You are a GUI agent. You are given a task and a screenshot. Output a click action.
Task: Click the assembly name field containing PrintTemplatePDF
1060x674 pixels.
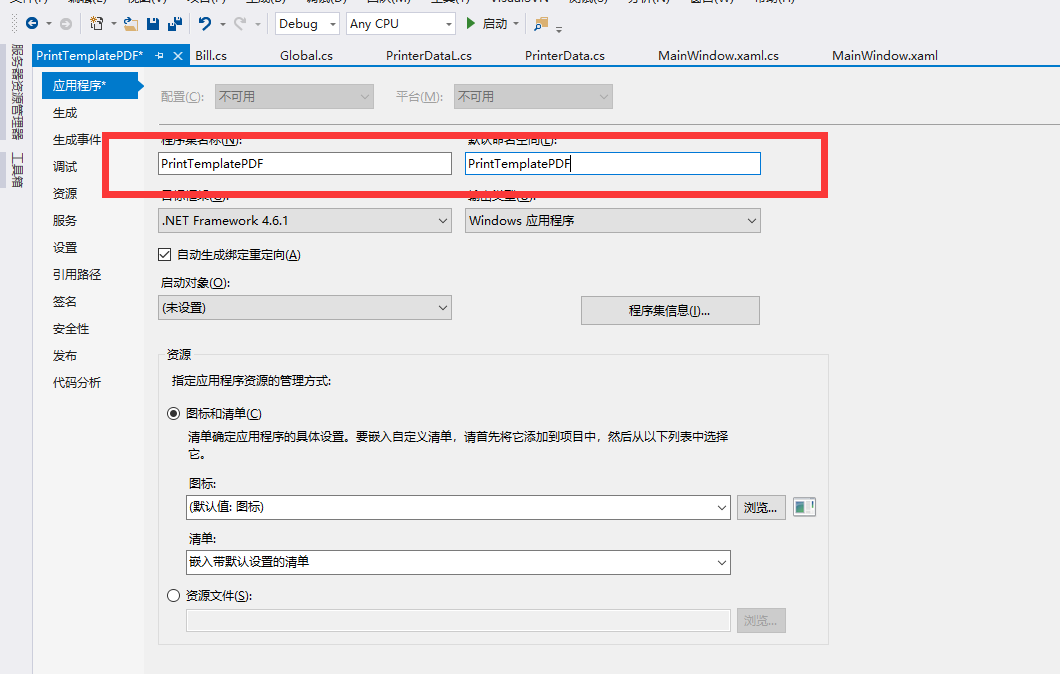[305, 164]
